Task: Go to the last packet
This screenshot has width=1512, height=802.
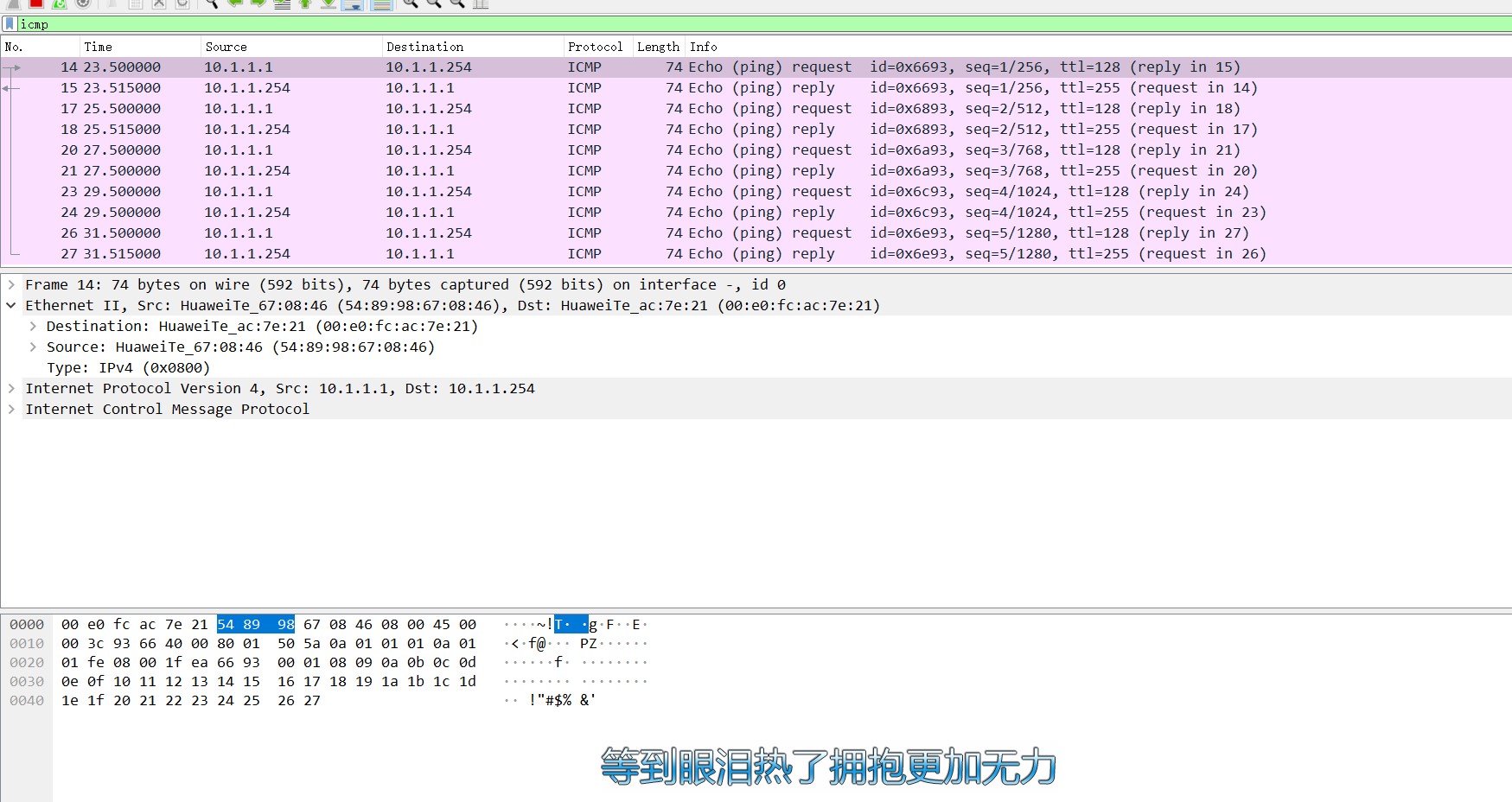Action: (x=329, y=4)
